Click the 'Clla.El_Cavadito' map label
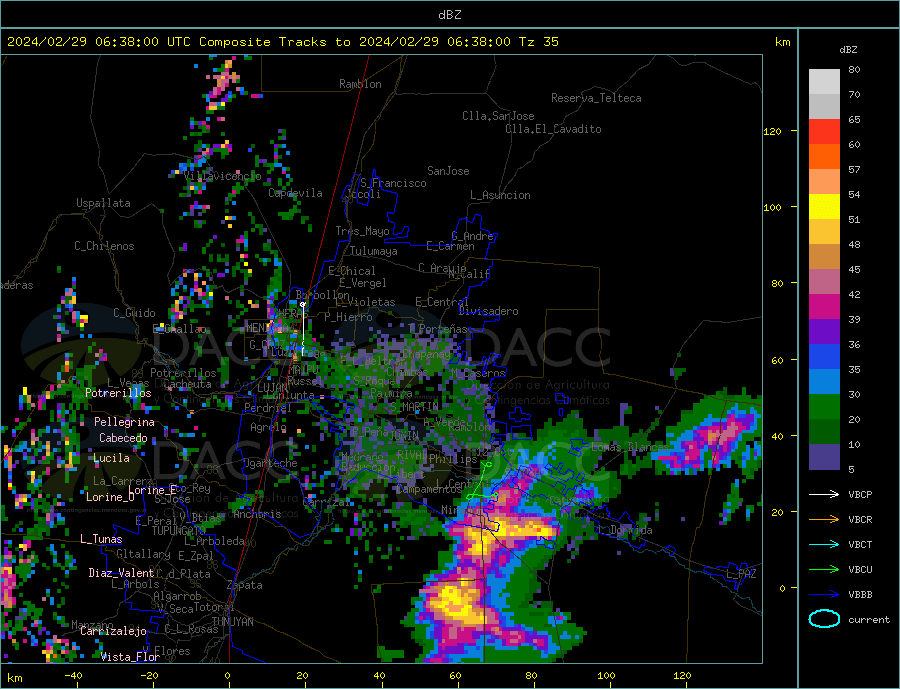Viewport: 900px width, 689px height. coord(553,129)
